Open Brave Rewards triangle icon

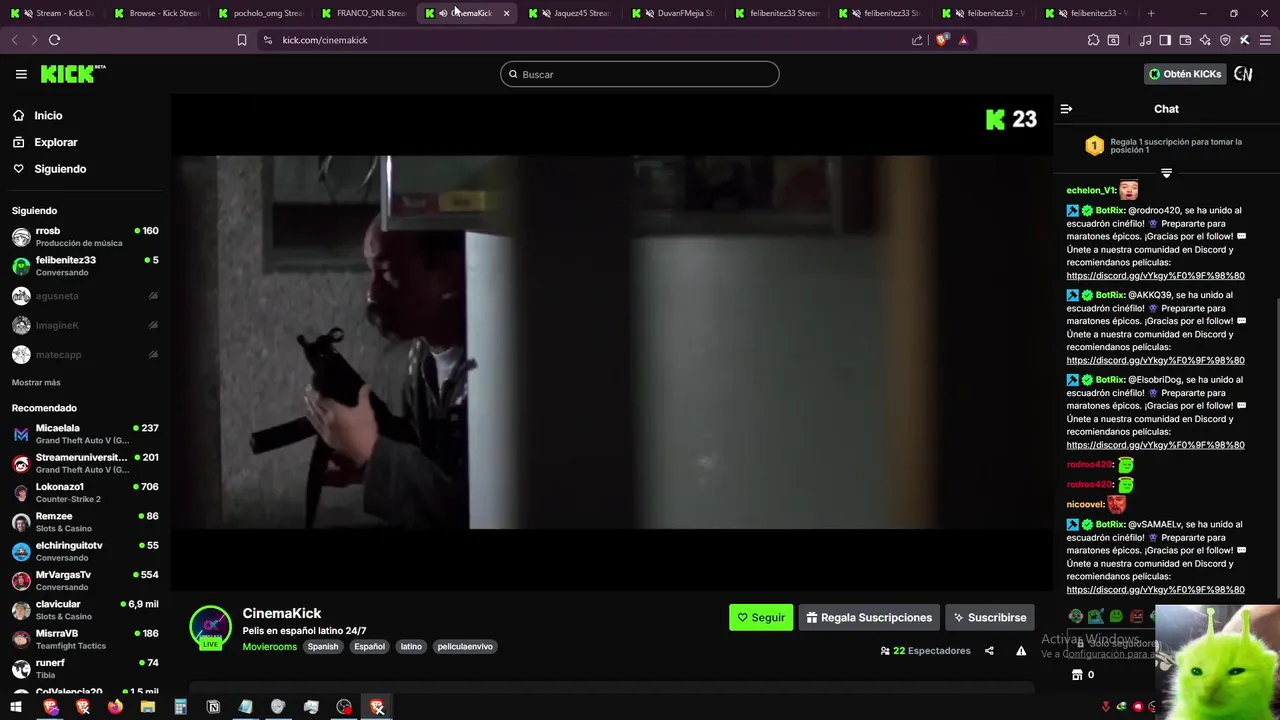[963, 40]
